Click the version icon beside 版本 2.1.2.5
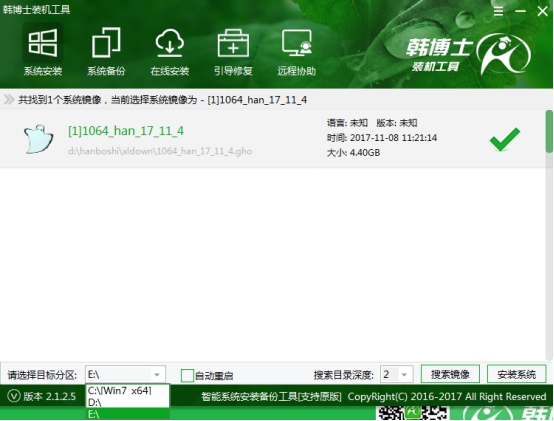This screenshot has width=554, height=421. [x=14, y=396]
